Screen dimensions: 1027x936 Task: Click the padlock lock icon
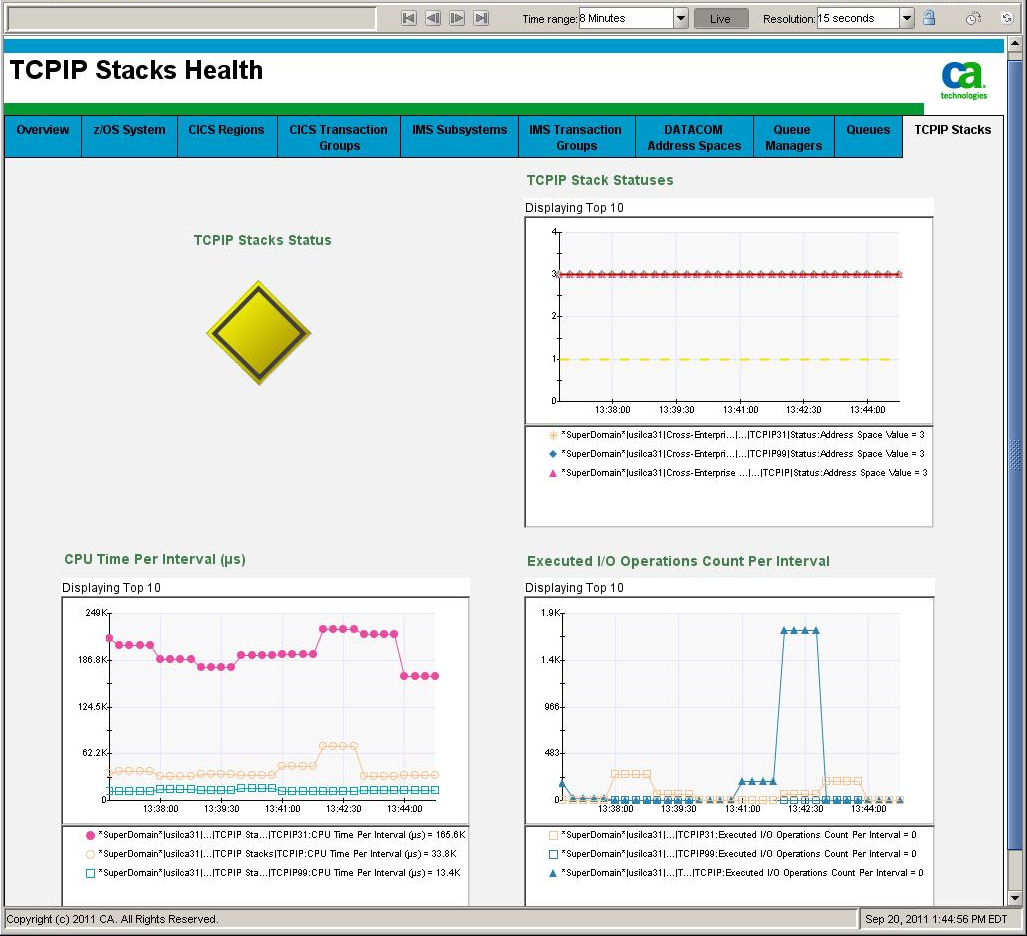click(x=929, y=18)
